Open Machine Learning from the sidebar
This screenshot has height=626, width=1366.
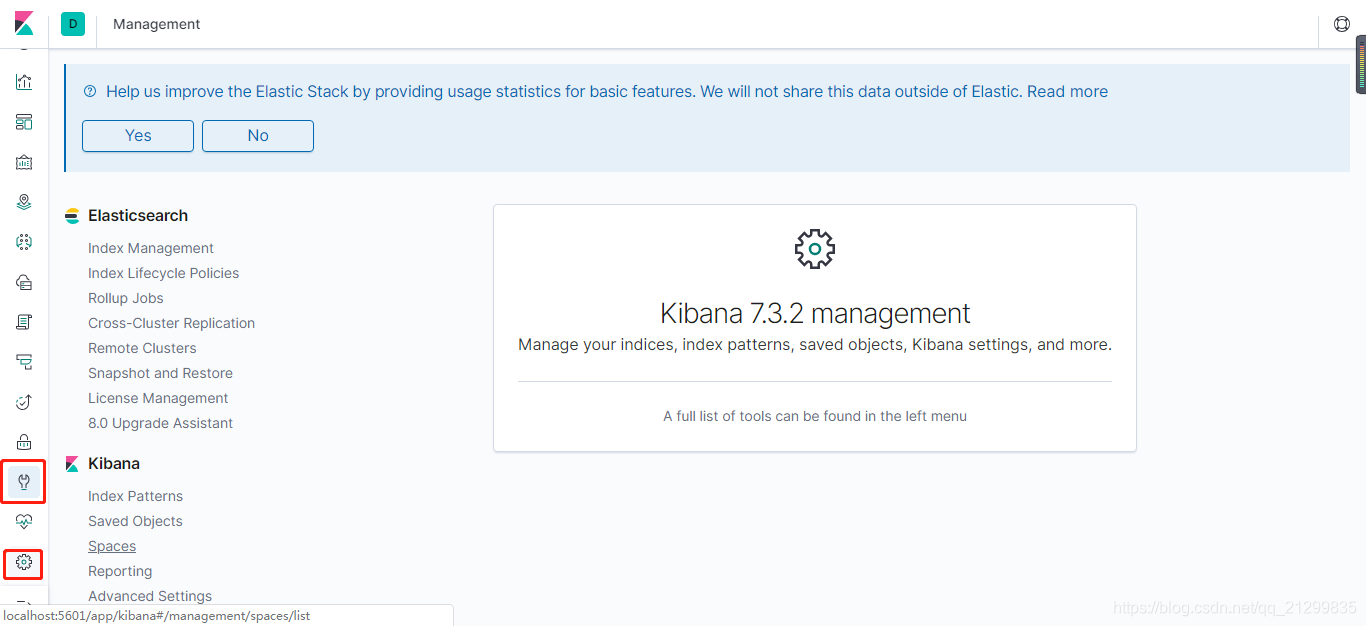click(24, 242)
